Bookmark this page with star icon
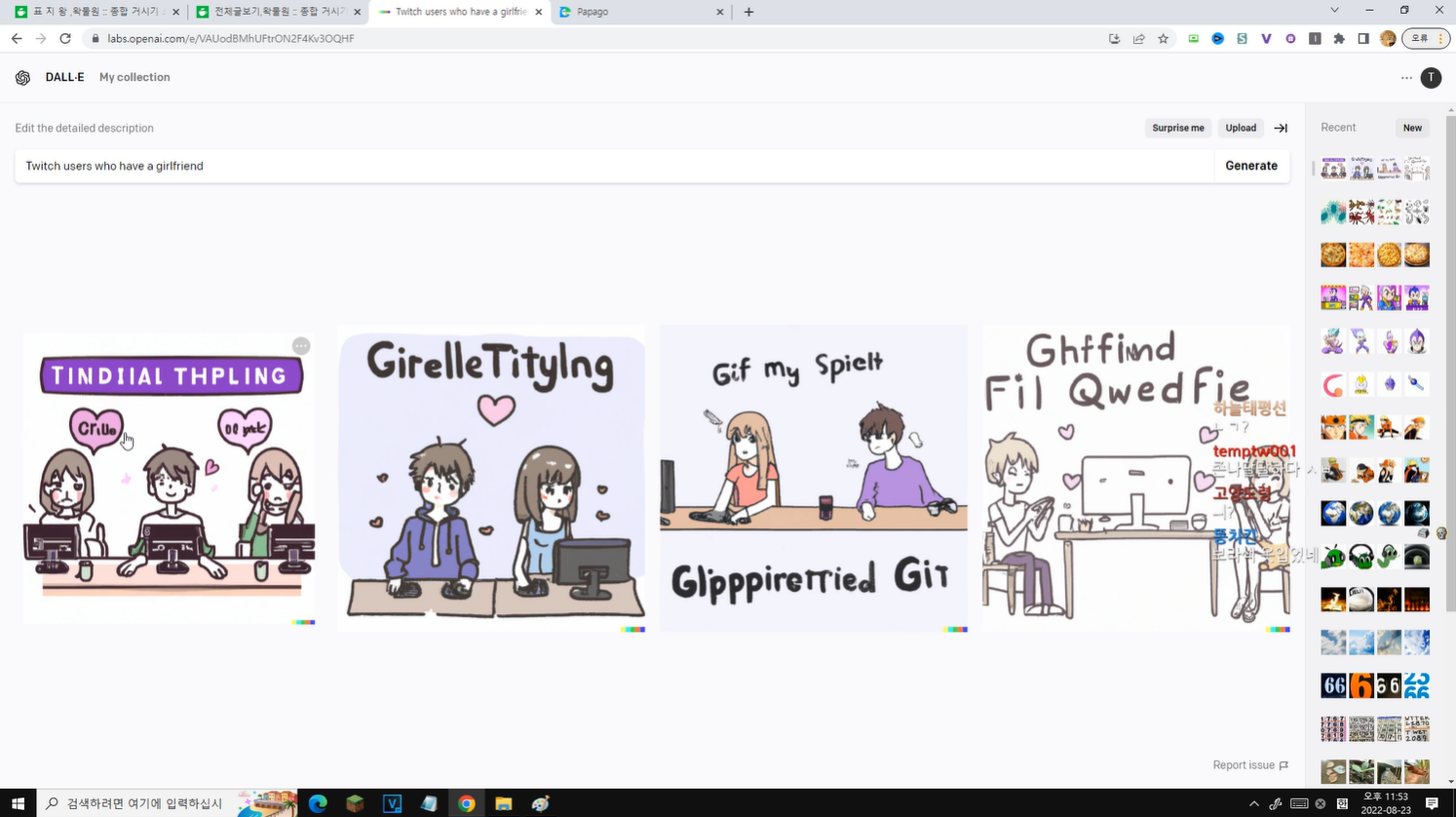 pos(1163,39)
